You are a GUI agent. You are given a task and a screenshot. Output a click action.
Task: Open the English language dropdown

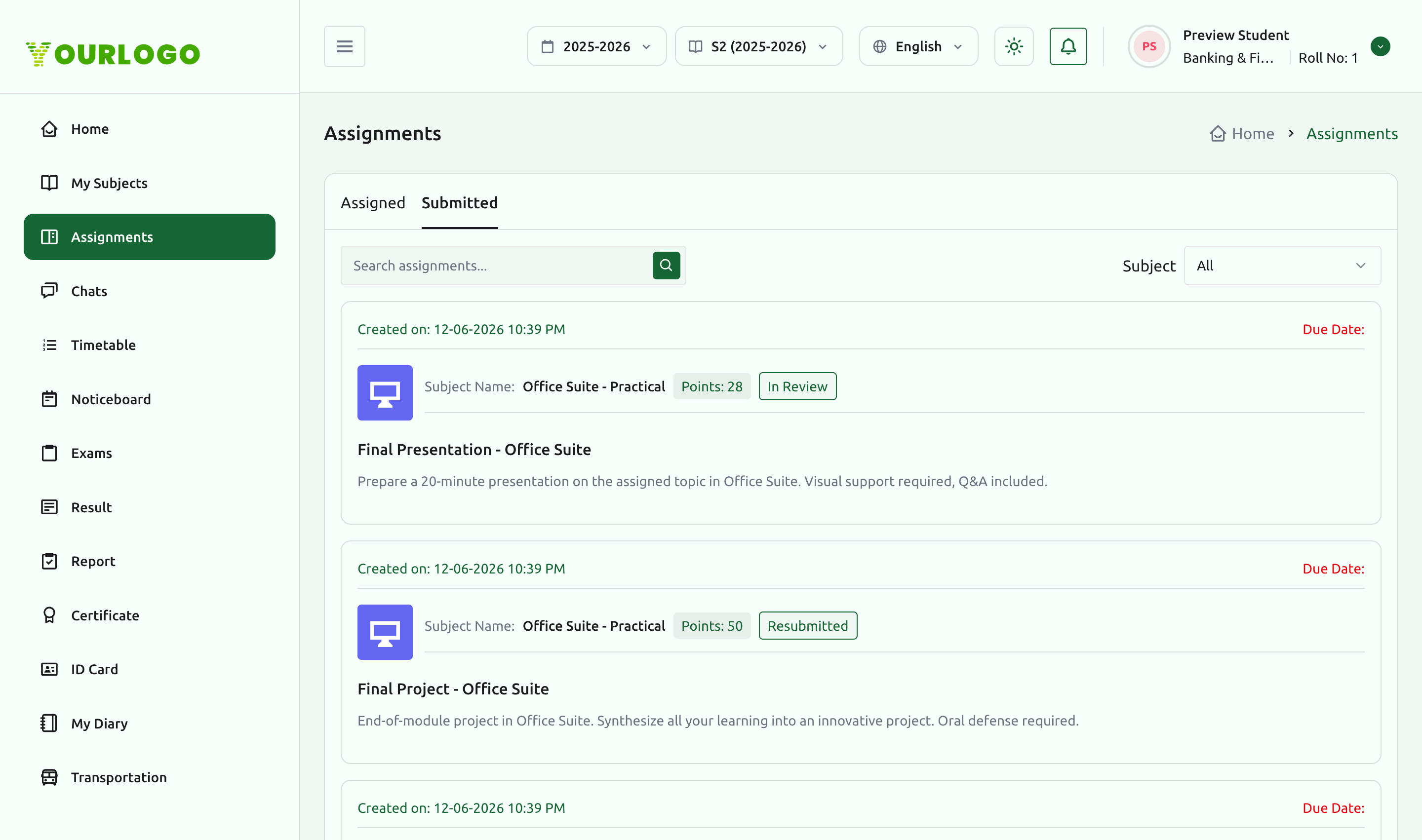918,46
